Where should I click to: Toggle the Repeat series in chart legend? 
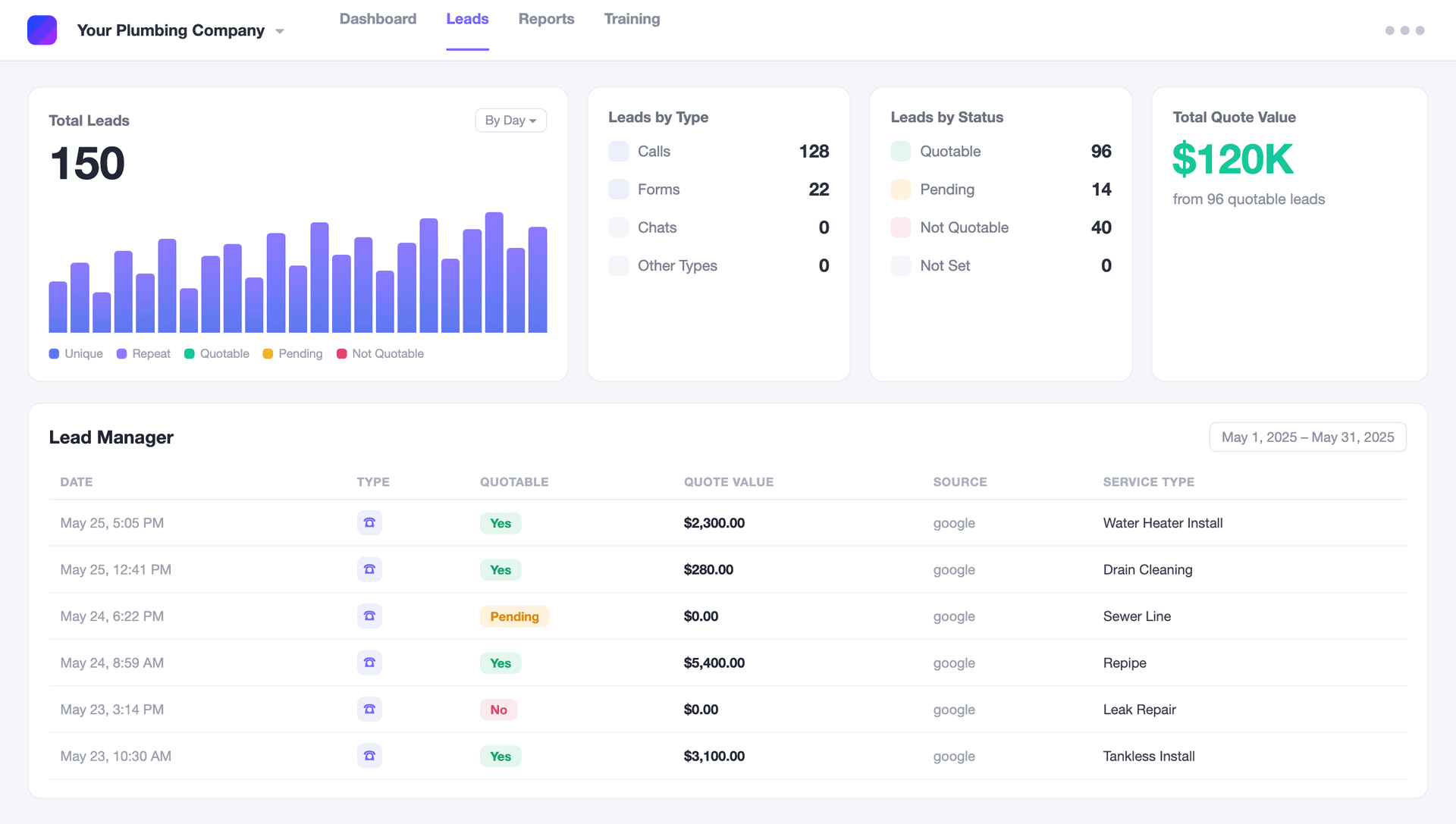(x=143, y=353)
